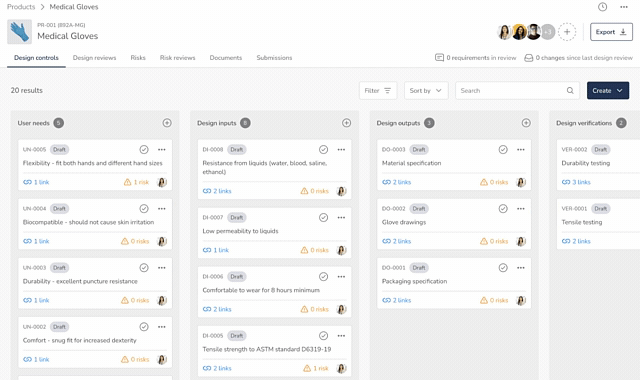Image resolution: width=640 pixels, height=380 pixels.
Task: Toggle the check circle on DI-0008
Action: (x=324, y=150)
